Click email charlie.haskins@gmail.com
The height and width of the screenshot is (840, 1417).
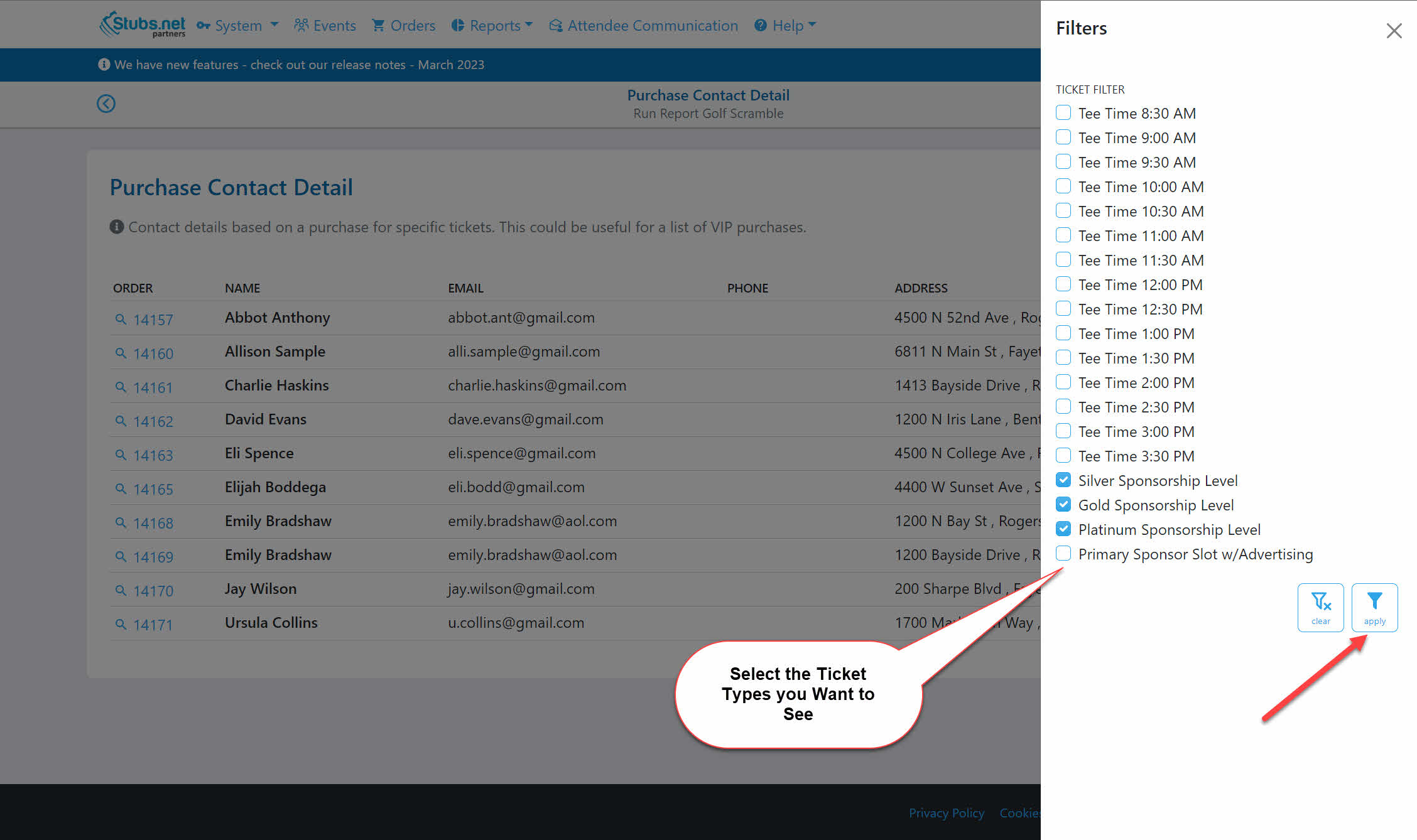click(537, 385)
